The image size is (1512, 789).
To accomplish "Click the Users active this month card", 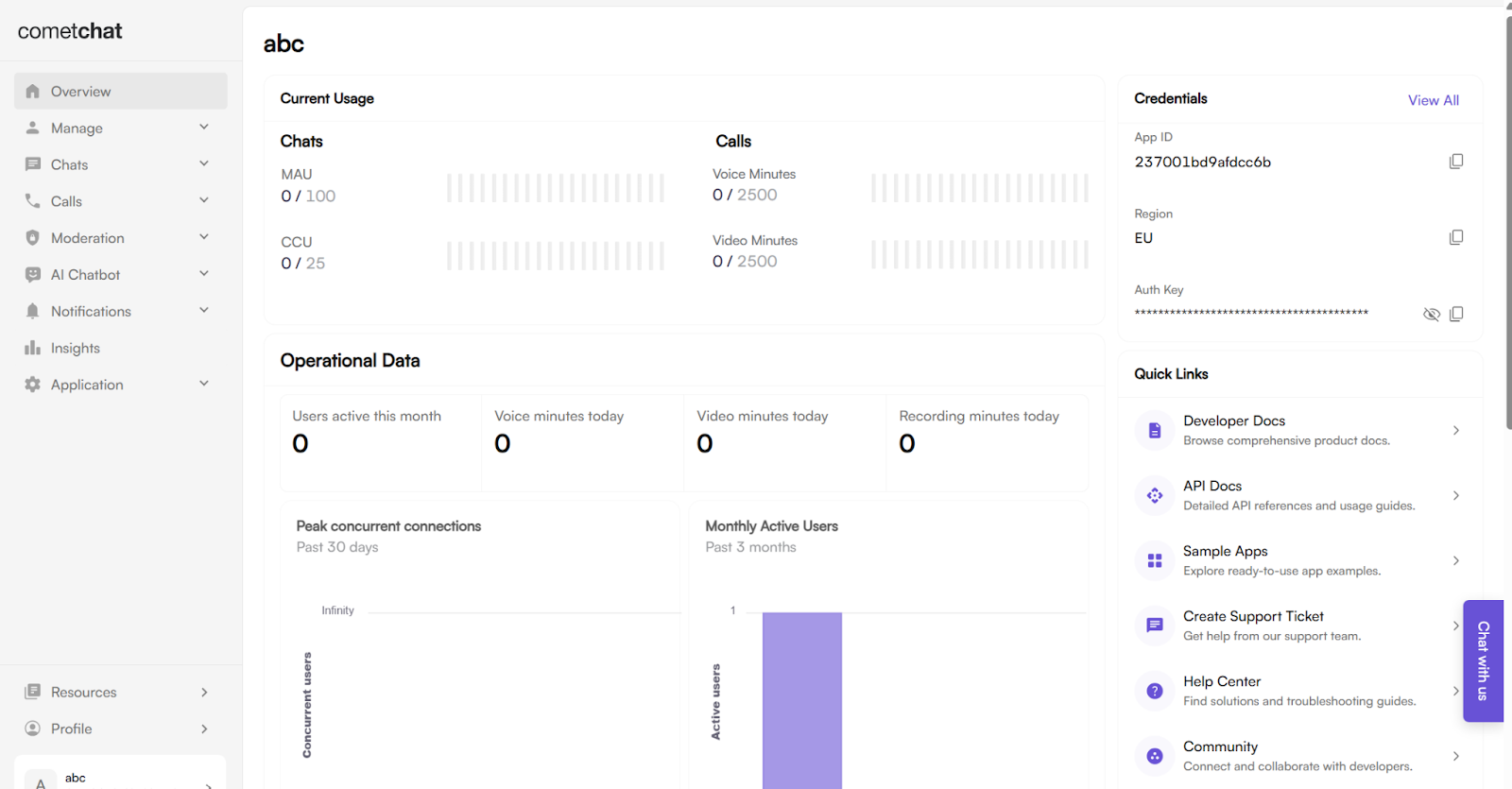I will click(x=381, y=443).
